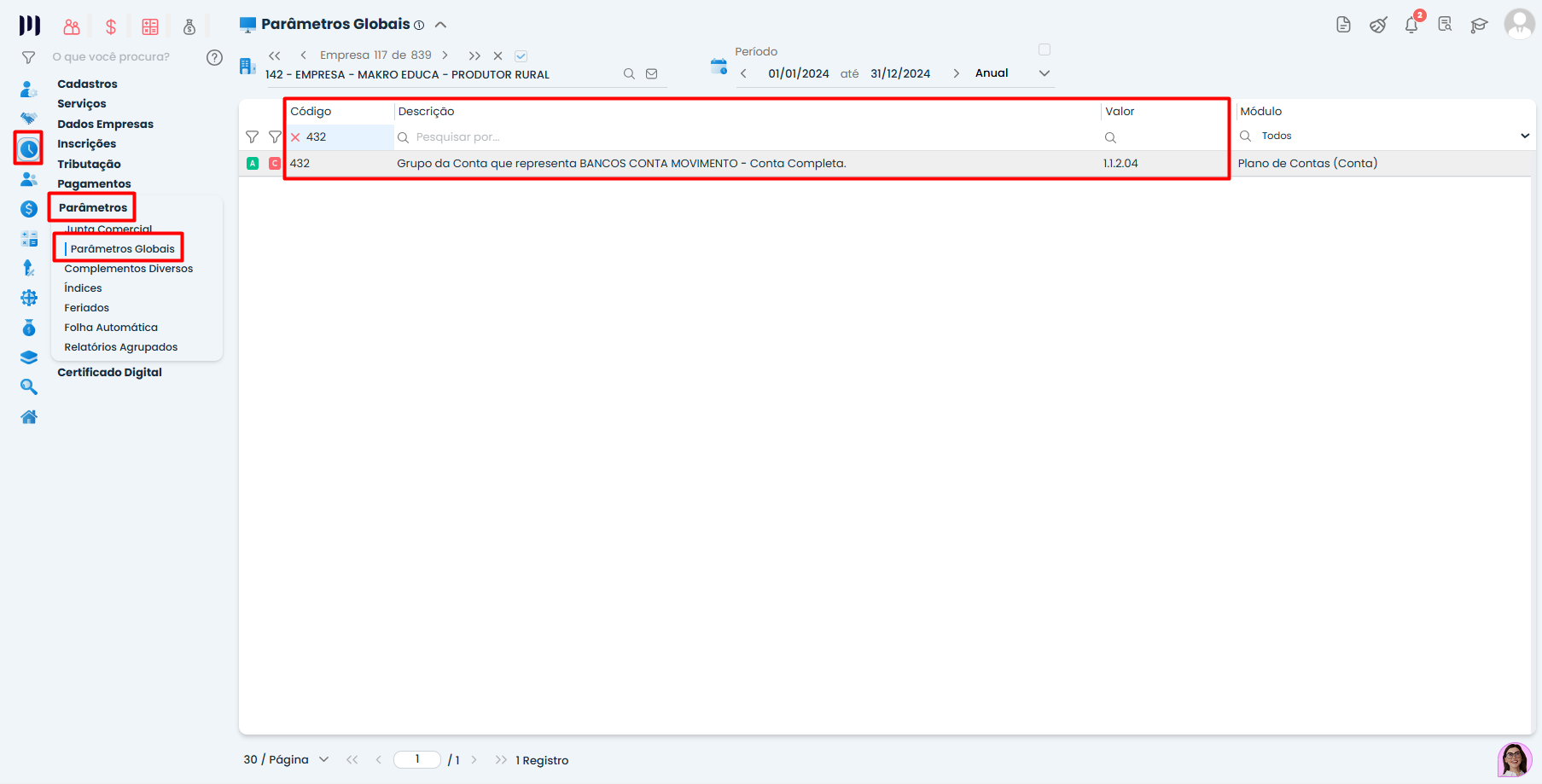This screenshot has height=784, width=1542.
Task: Open the pink people module icon
Action: [x=72, y=26]
